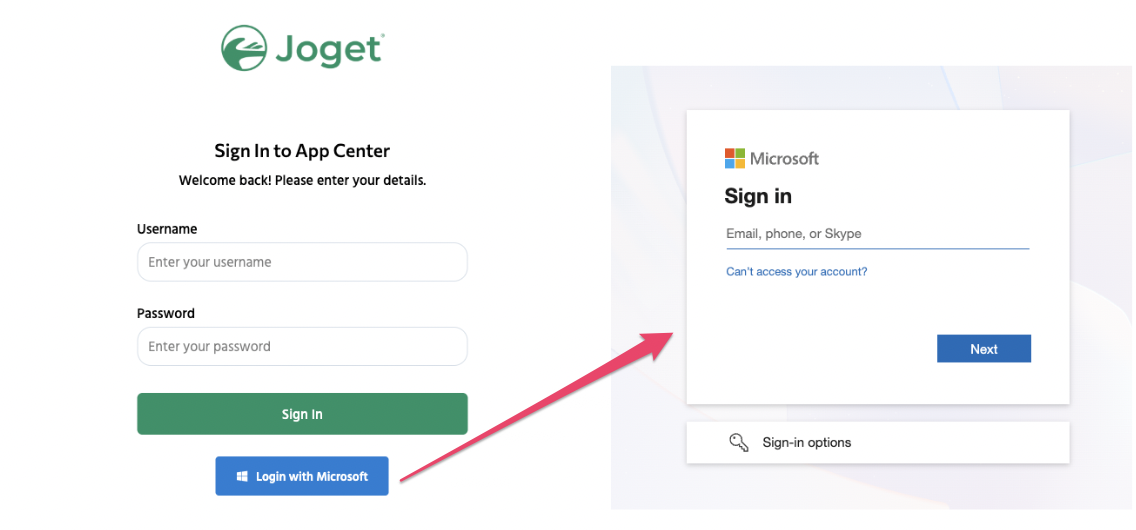
Task: Click the Windows icon in Login with Microsoft
Action: pos(243,476)
